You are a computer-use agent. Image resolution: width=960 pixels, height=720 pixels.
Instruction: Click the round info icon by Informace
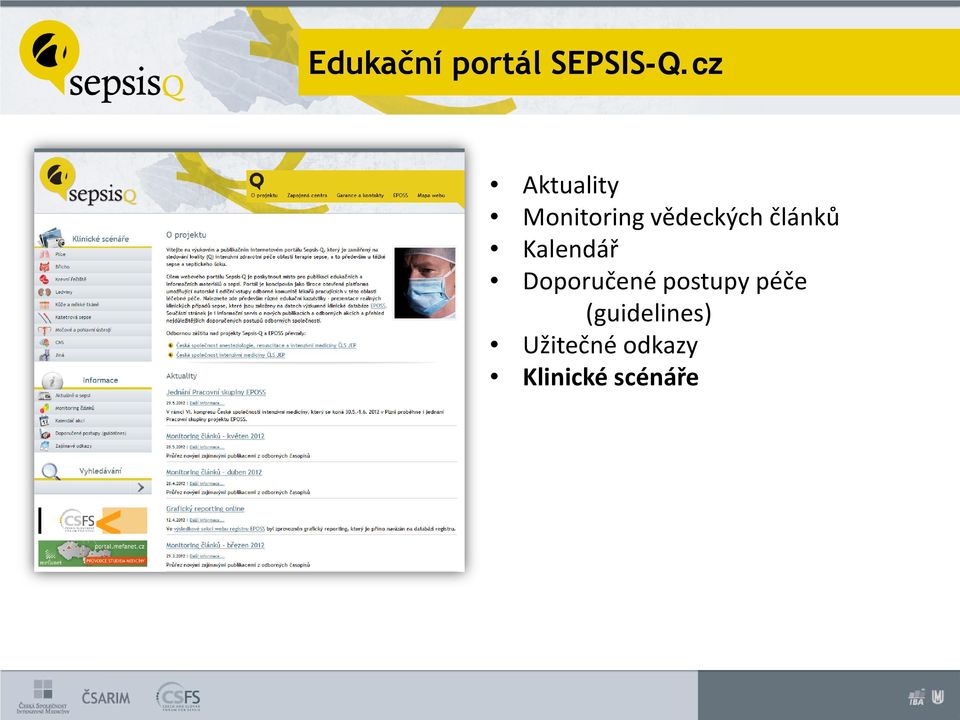point(52,381)
